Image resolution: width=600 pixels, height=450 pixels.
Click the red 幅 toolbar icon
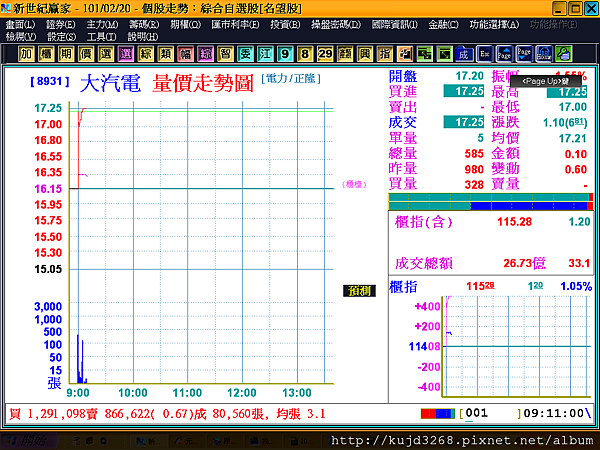pyautogui.click(x=185, y=54)
